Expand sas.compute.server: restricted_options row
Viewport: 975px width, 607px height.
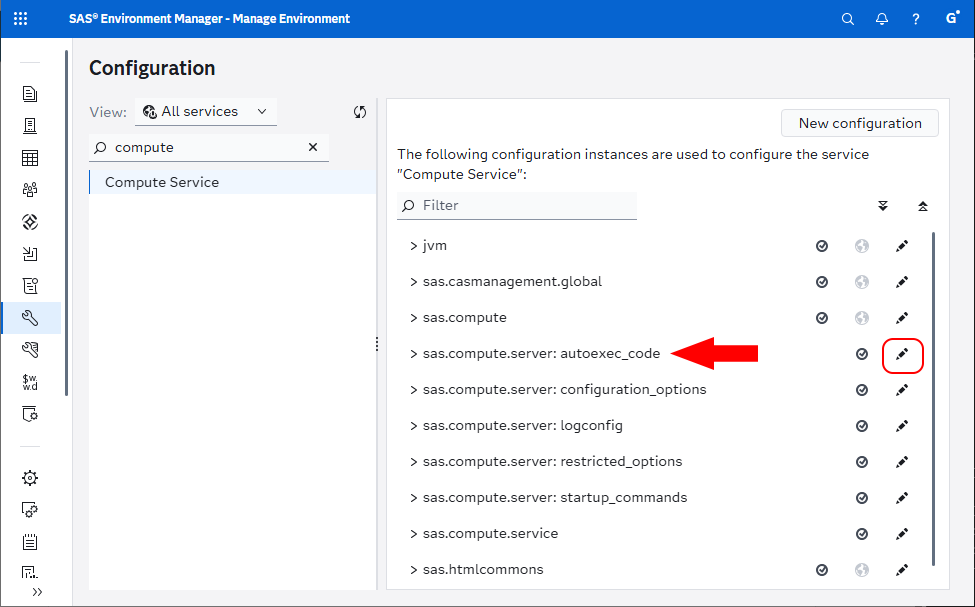click(x=414, y=462)
